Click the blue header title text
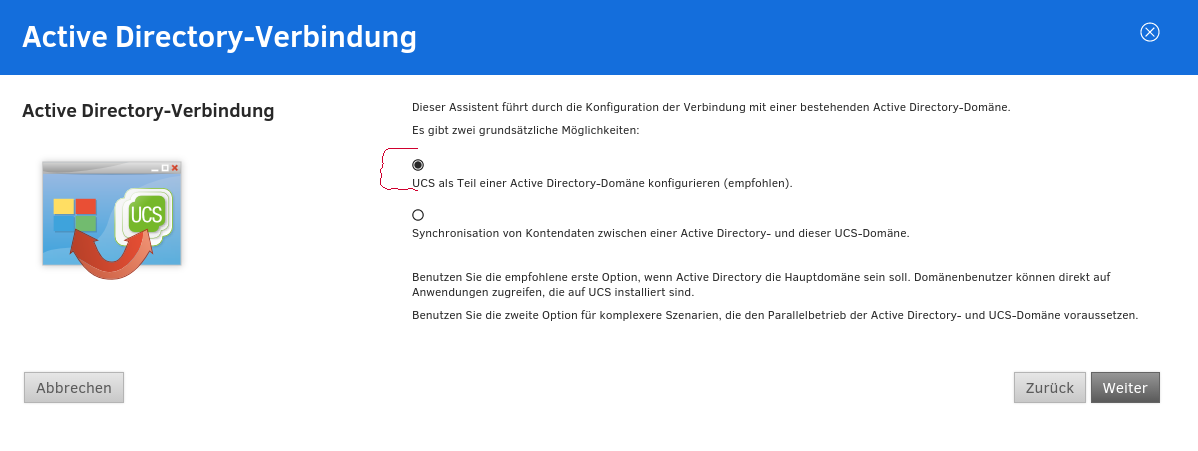 (x=219, y=37)
